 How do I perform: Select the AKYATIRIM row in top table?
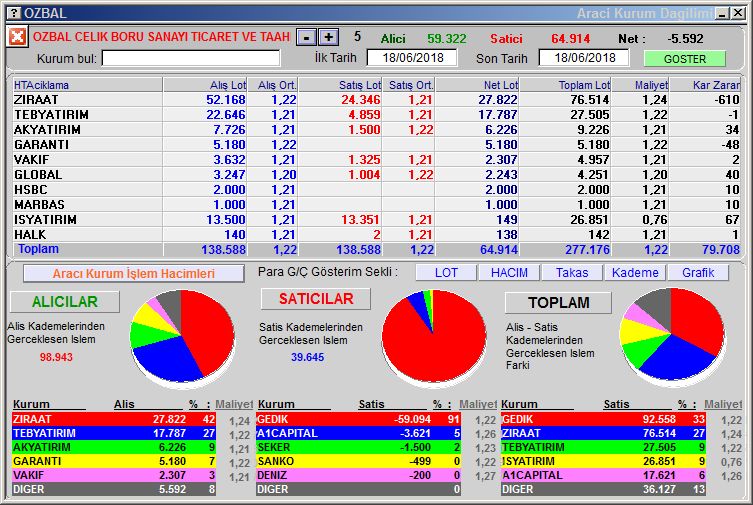coord(376,130)
